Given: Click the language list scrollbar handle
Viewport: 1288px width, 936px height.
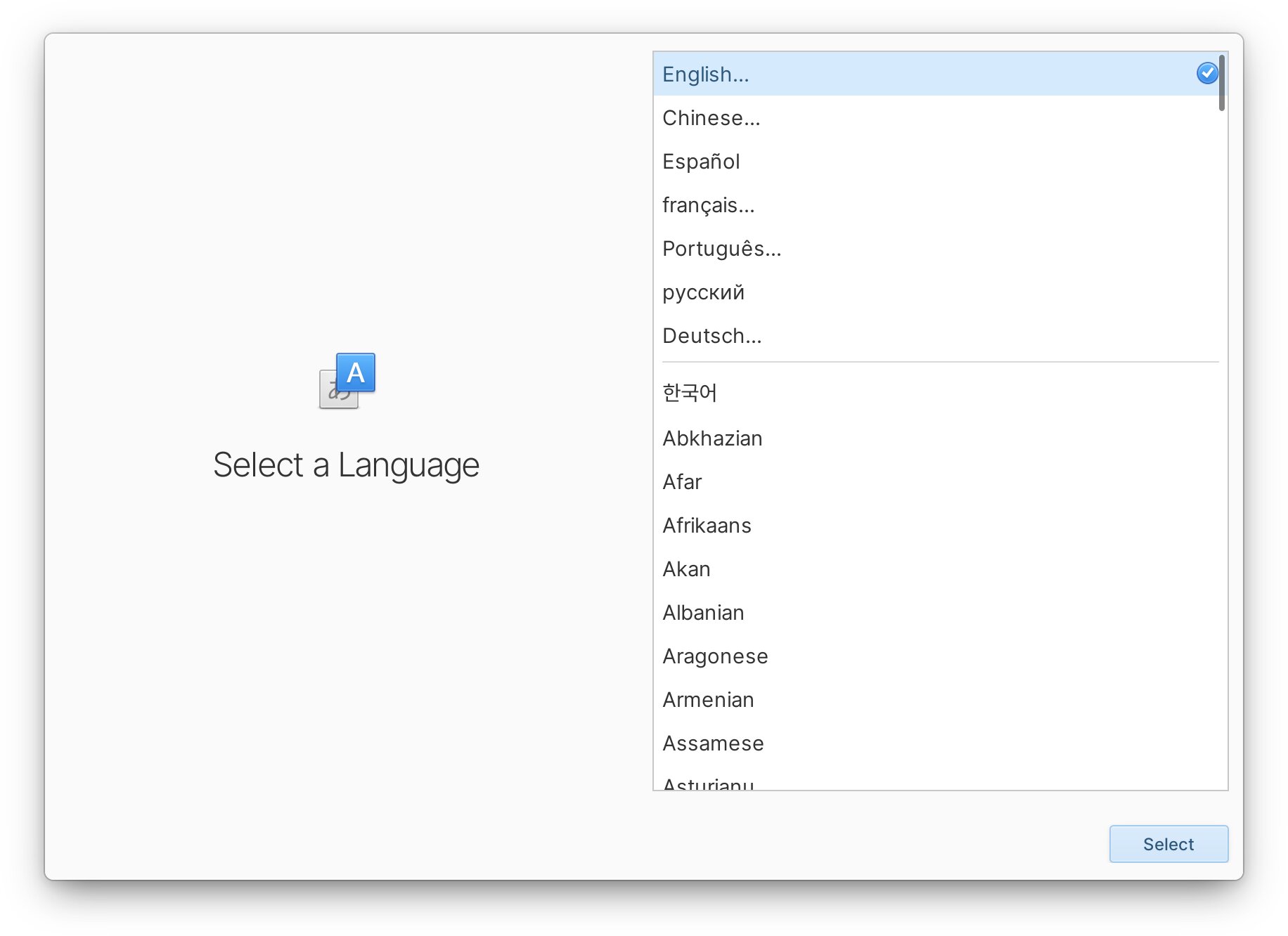Looking at the screenshot, I should [1222, 83].
